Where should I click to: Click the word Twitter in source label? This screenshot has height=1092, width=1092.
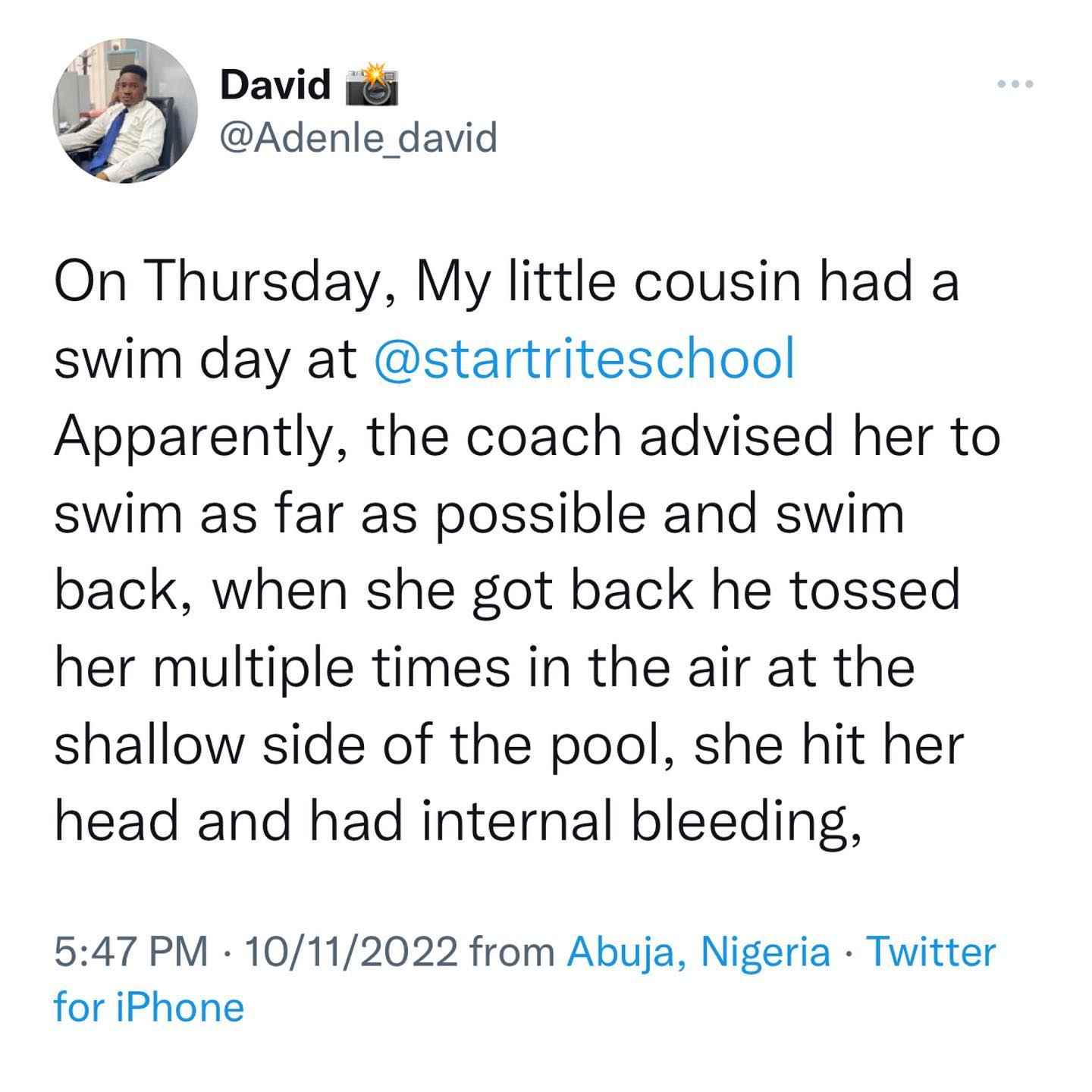click(930, 951)
